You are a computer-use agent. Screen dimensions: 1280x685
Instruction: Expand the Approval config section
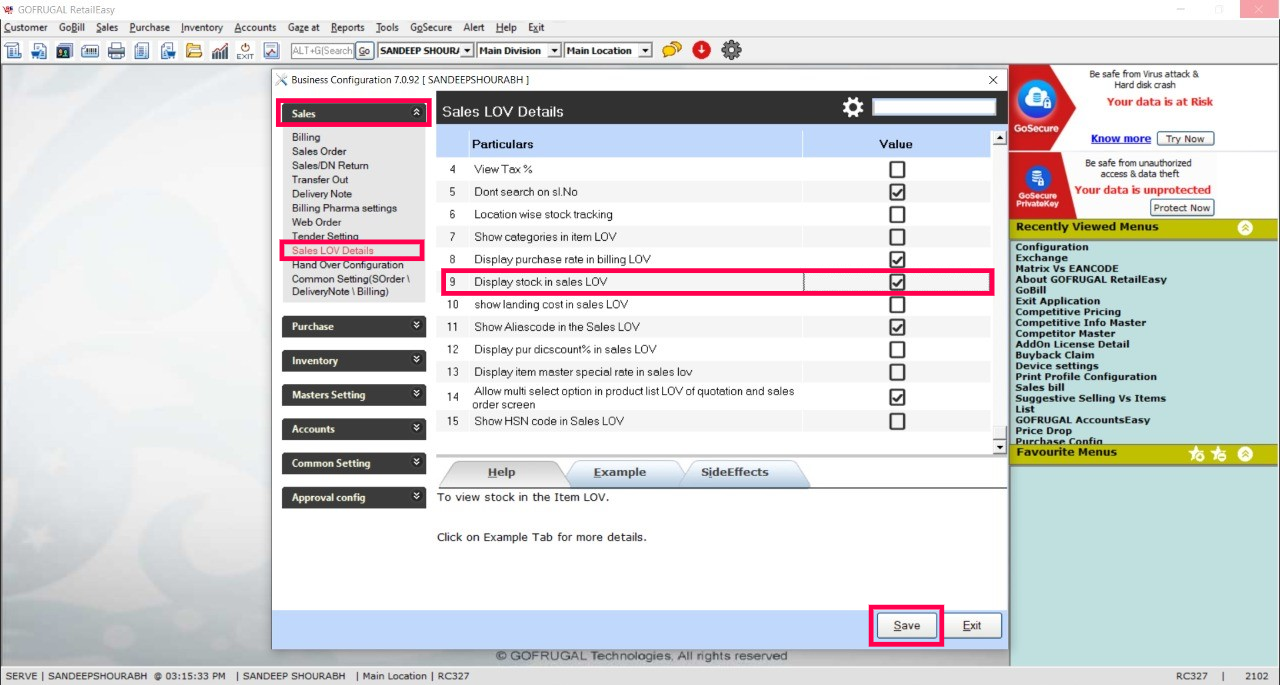pyautogui.click(x=354, y=497)
